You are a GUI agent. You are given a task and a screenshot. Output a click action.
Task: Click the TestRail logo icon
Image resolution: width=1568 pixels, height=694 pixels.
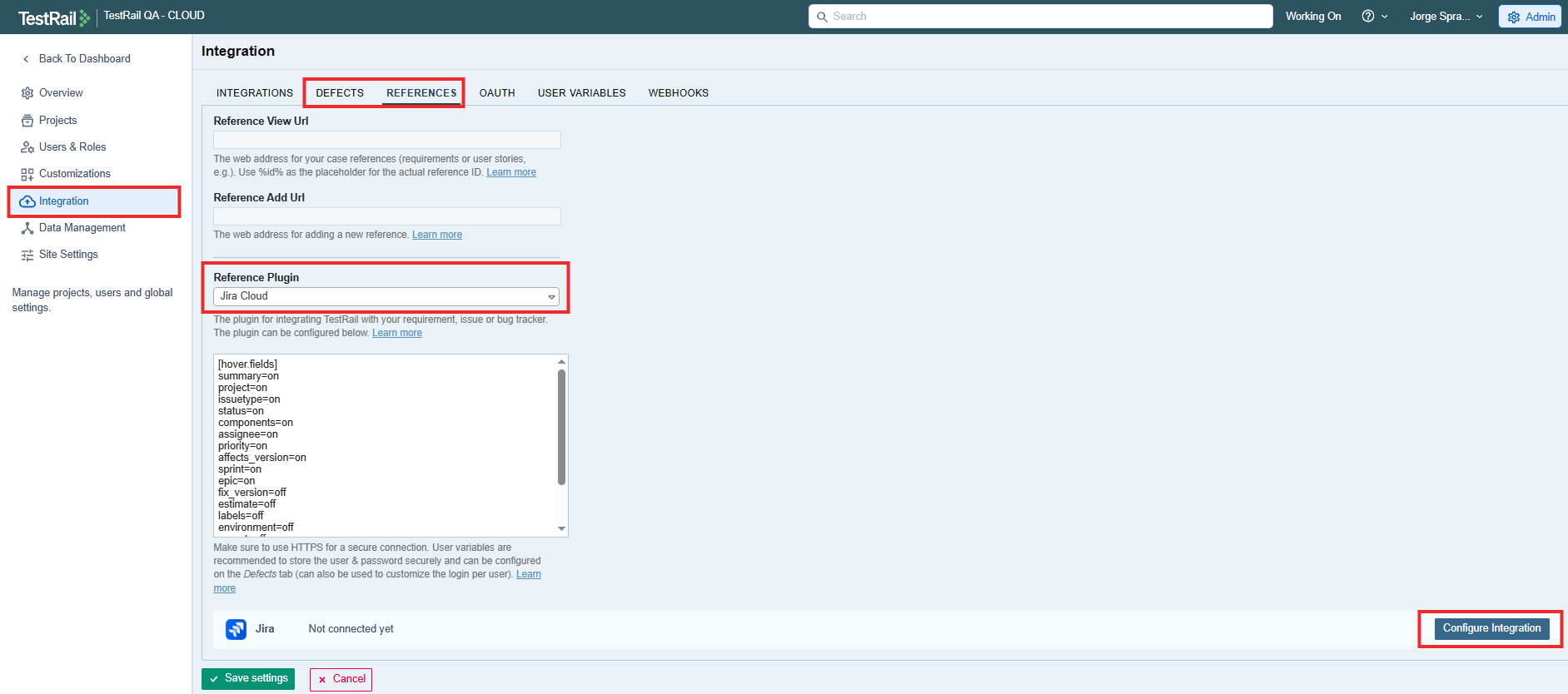pyautogui.click(x=55, y=17)
